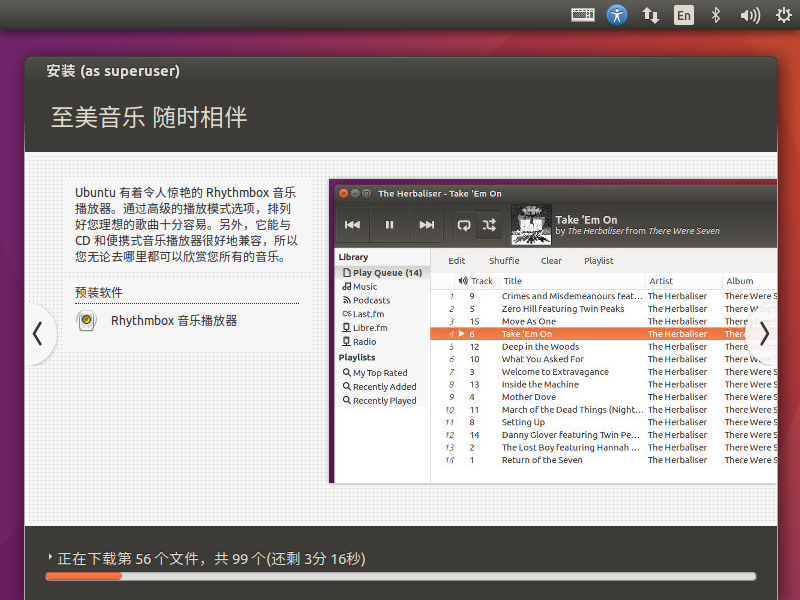Select the track 'Setting Up'
Image resolution: width=800 pixels, height=600 pixels.
point(604,422)
